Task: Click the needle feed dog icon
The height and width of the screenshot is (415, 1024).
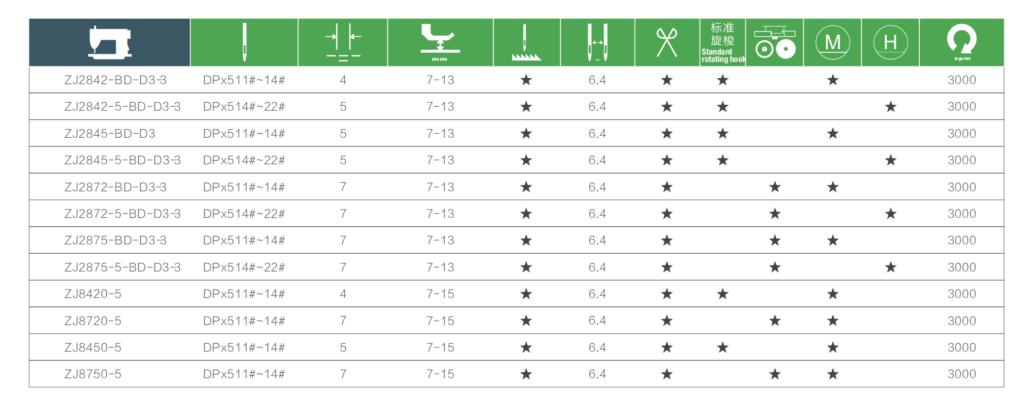Action: tap(526, 43)
